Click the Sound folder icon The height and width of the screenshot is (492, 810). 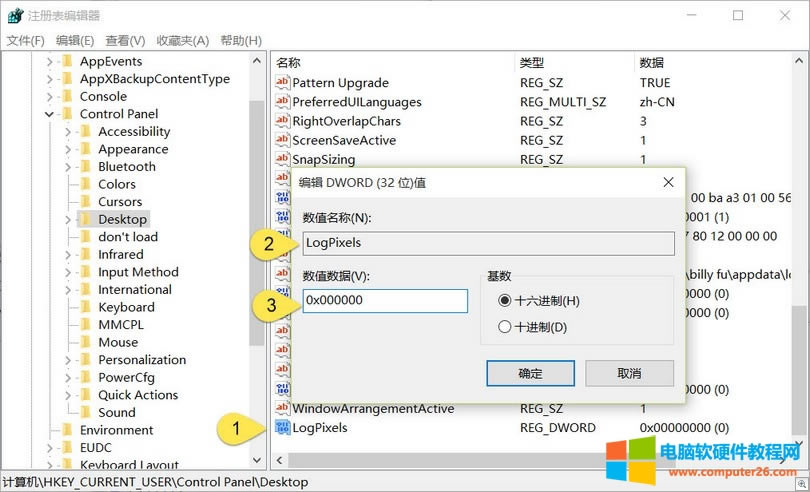(x=86, y=413)
